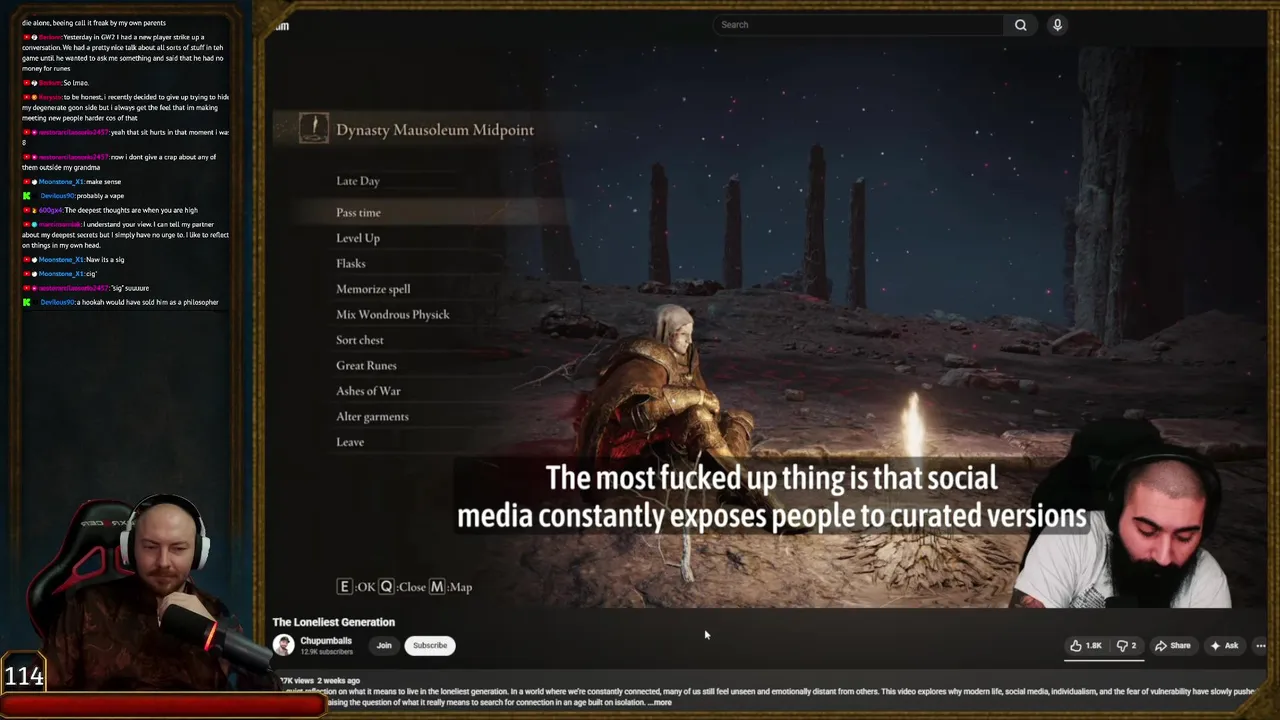
Task: Choose 'Alter garments' entry
Action: (x=372, y=416)
